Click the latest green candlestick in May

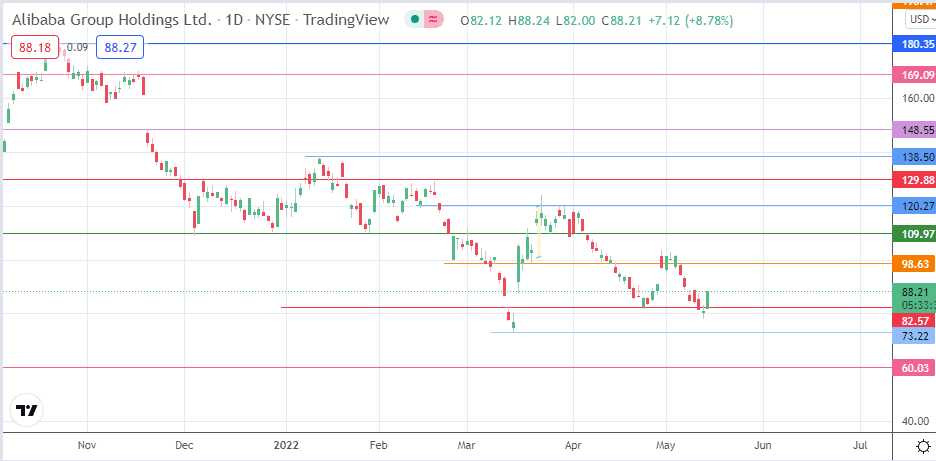point(707,299)
